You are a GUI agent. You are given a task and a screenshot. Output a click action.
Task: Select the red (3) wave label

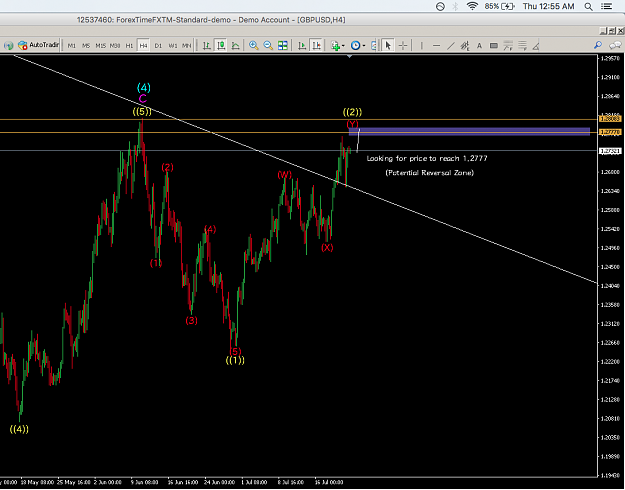pos(191,321)
